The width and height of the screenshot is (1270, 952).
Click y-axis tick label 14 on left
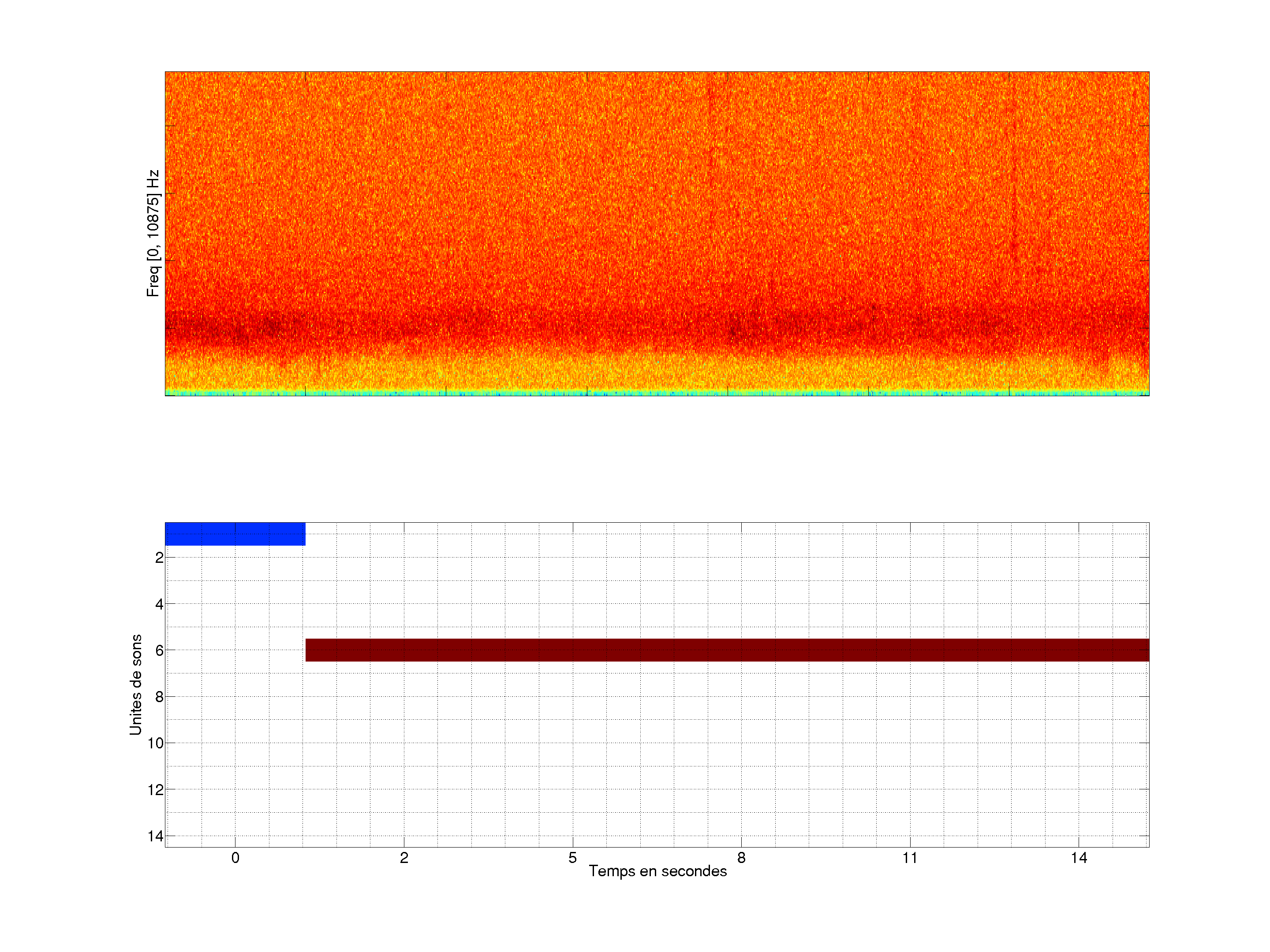(x=156, y=836)
